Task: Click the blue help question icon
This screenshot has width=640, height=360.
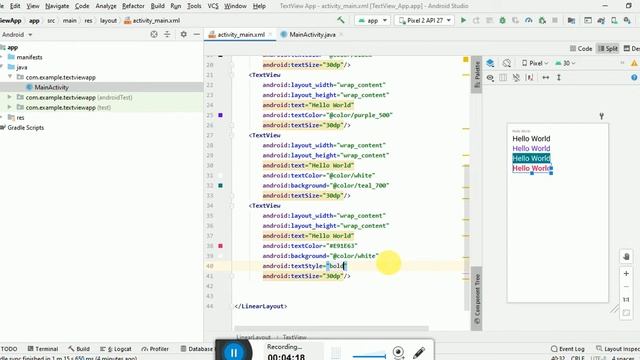Action: coord(634,78)
